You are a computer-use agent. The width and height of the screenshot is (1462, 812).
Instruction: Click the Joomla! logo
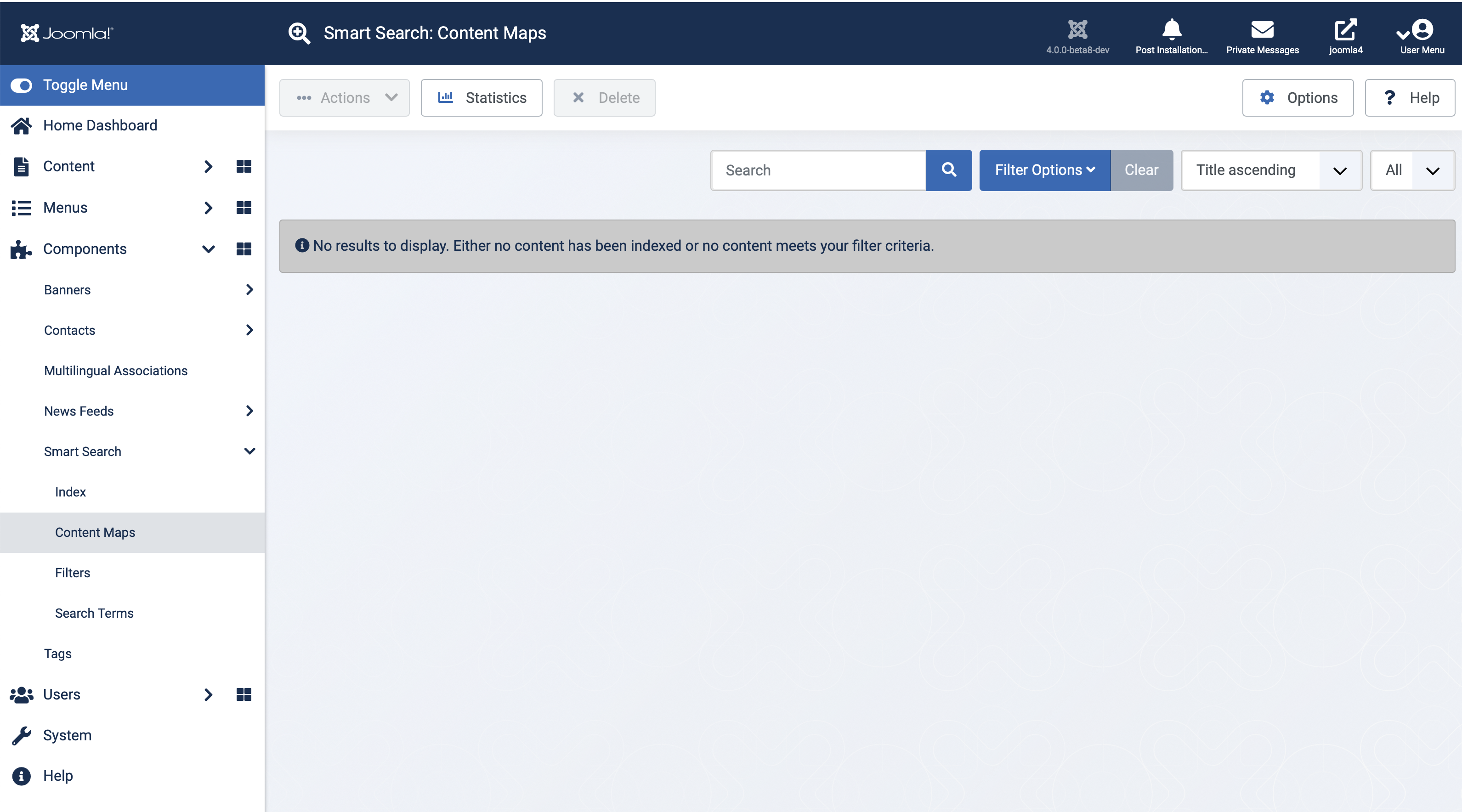point(67,33)
